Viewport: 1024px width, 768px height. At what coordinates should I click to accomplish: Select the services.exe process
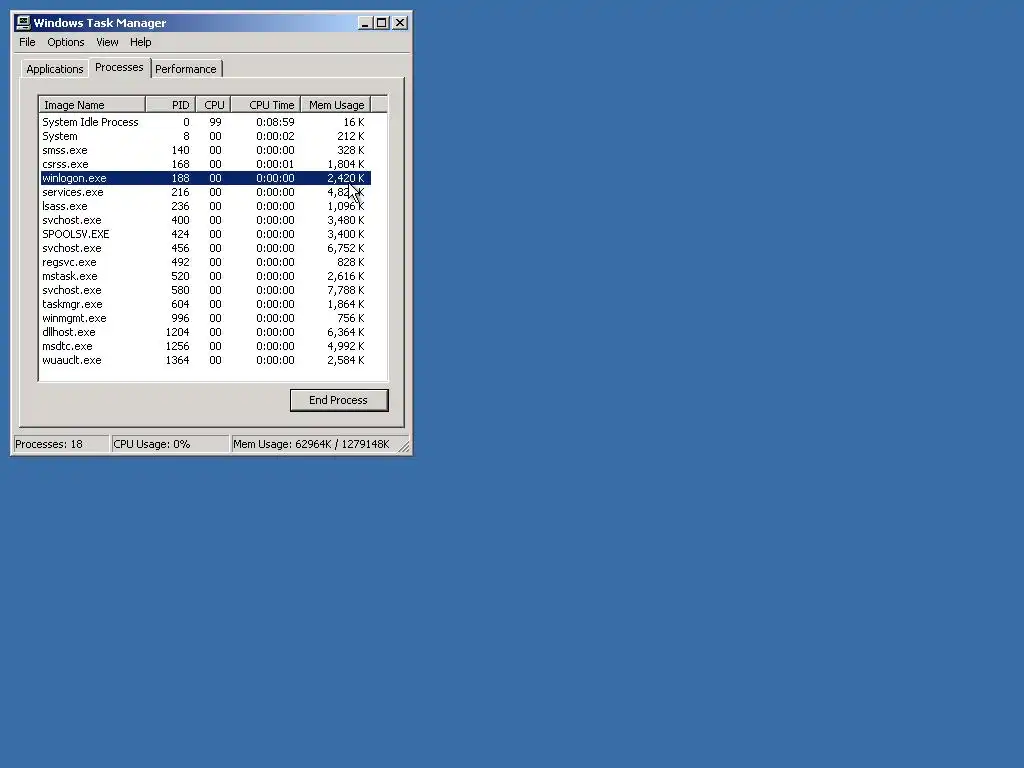tap(205, 193)
